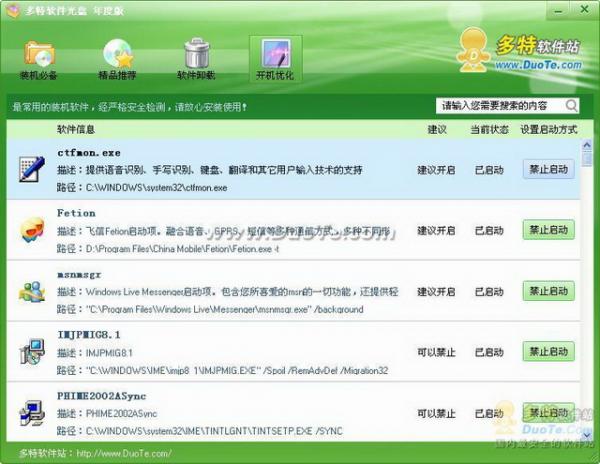Click the 建议 column header

coord(437,129)
